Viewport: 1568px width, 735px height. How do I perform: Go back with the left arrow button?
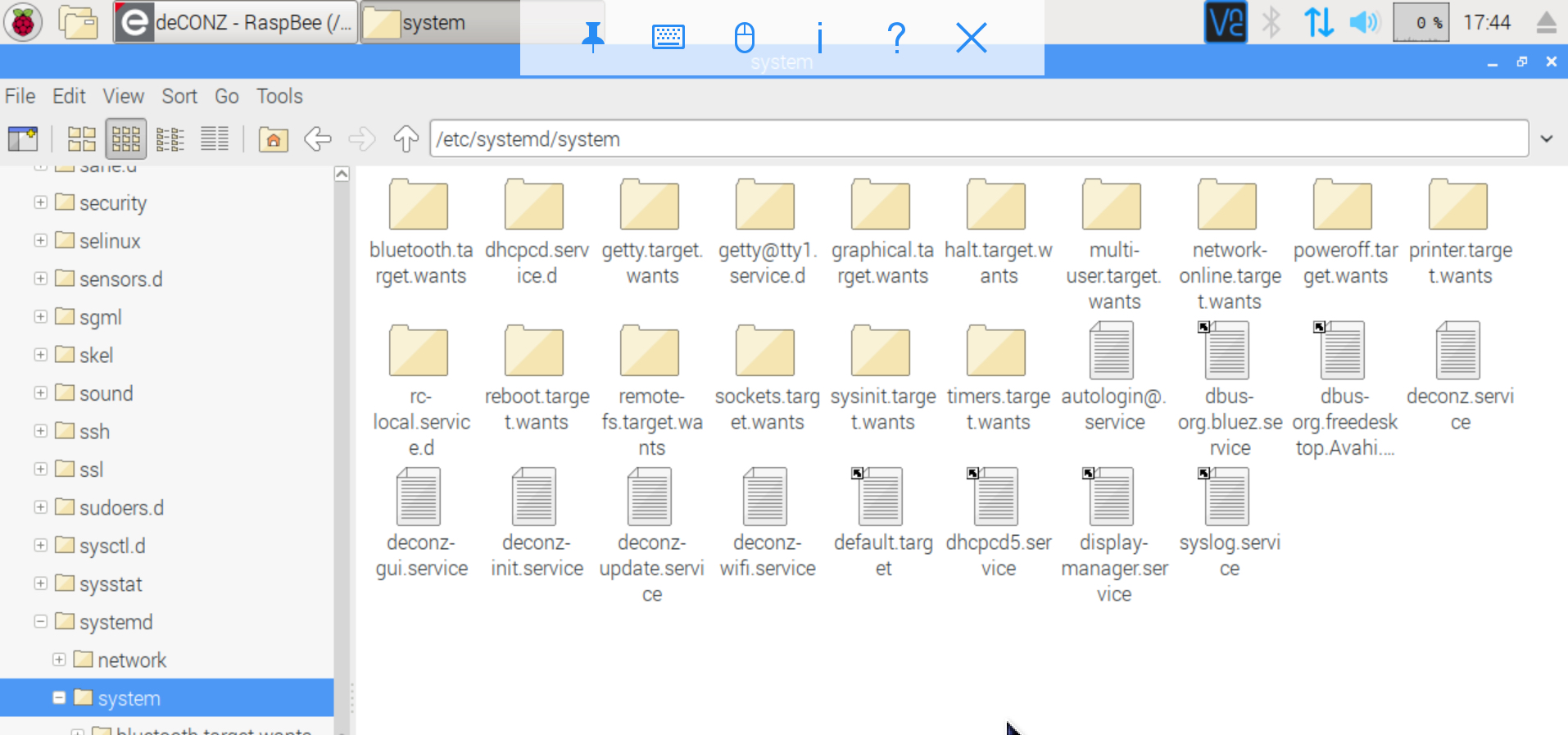(x=317, y=139)
